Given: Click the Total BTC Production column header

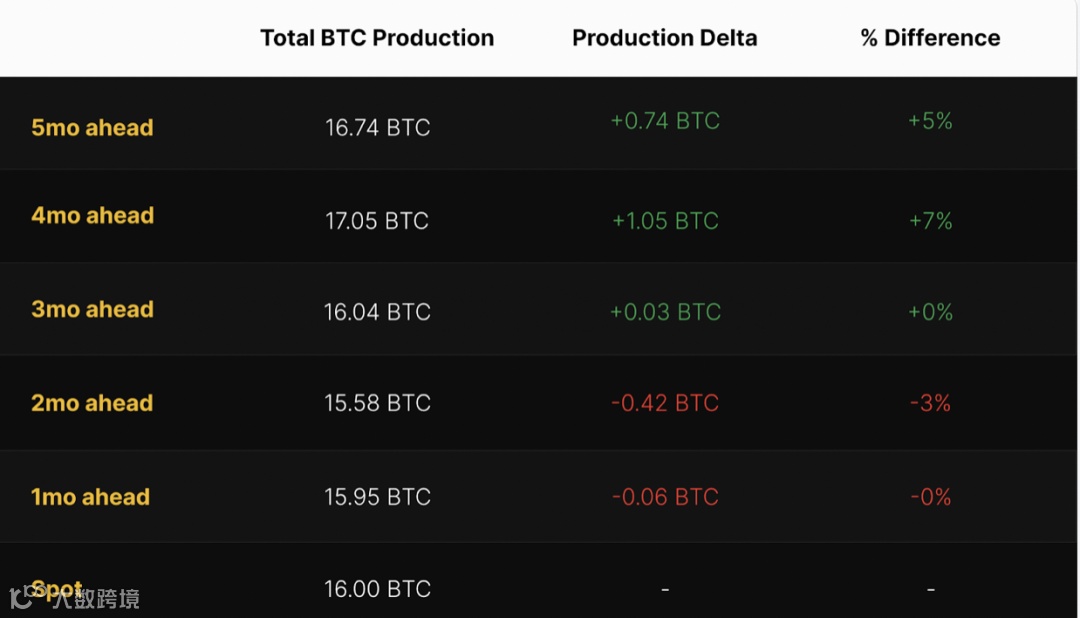Looking at the screenshot, I should (377, 38).
